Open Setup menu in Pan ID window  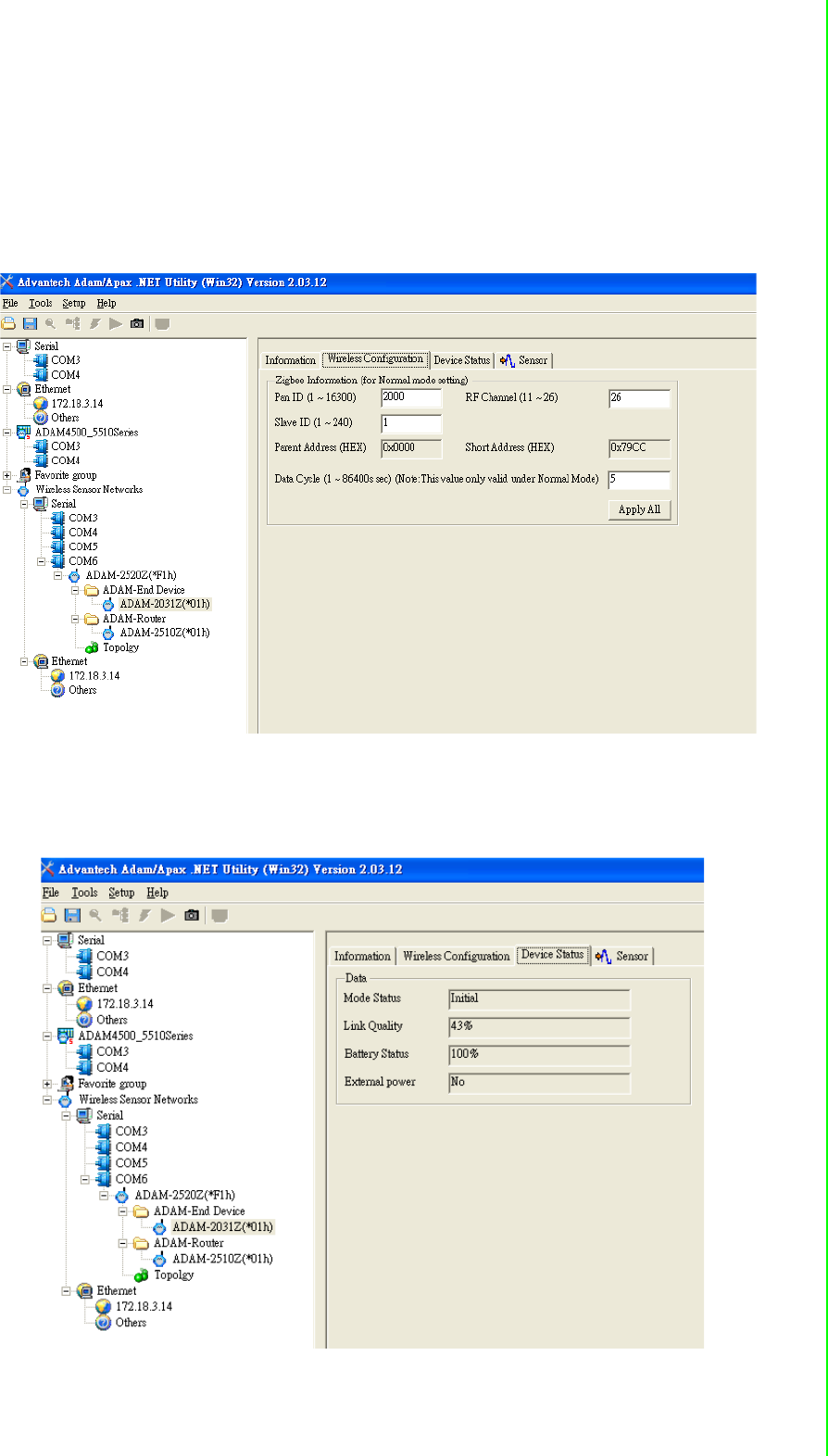[x=74, y=303]
